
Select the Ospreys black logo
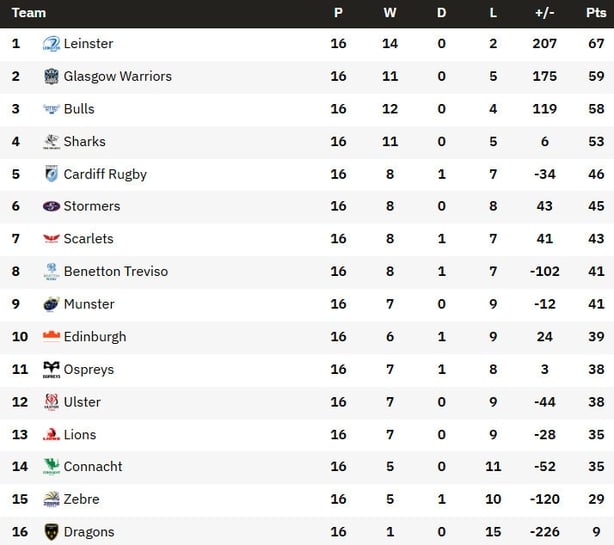pyautogui.click(x=51, y=370)
